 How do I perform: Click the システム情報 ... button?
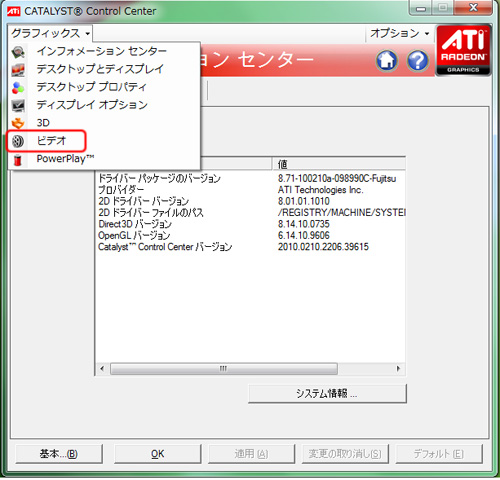(327, 394)
